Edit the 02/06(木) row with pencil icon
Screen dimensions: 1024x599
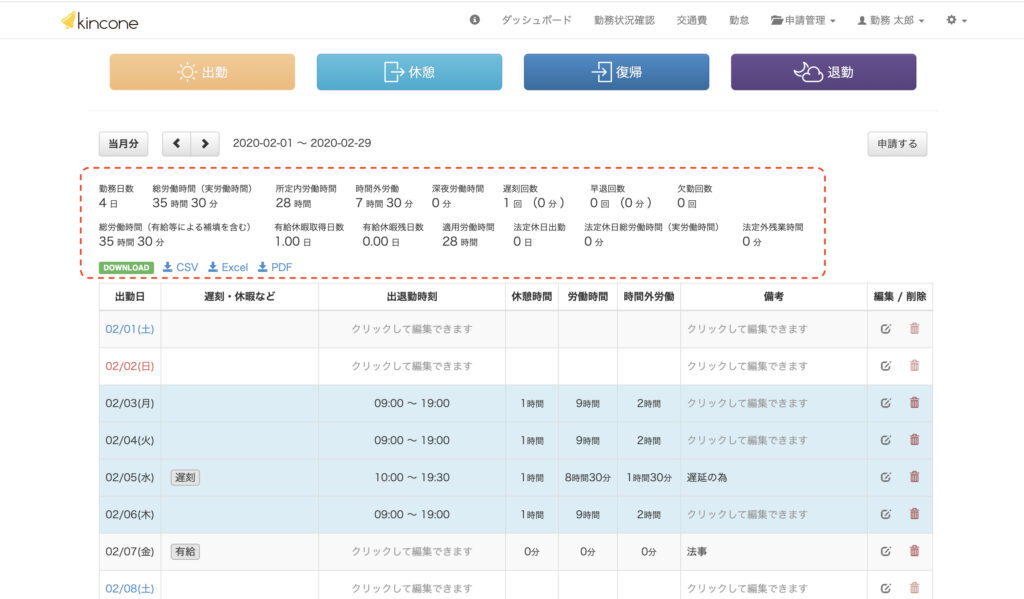coord(886,515)
